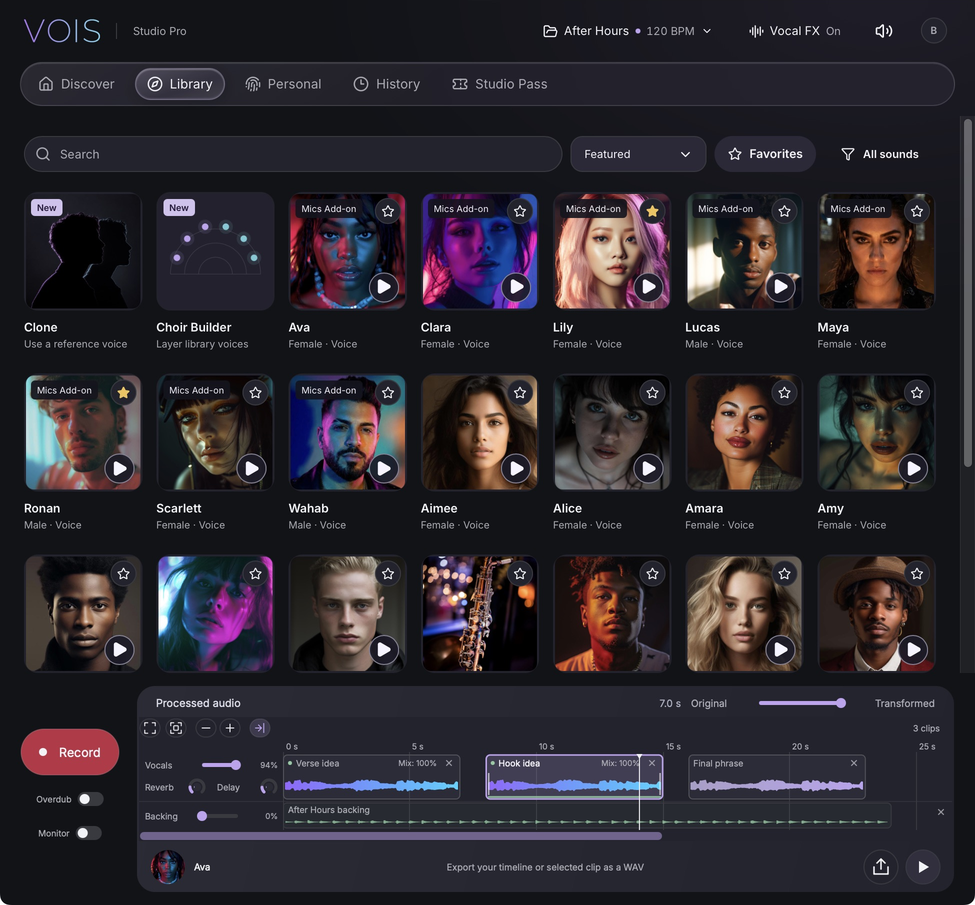Screen dimensions: 975x905
Task: Zoom out the timeline with minus icon
Action: (x=206, y=728)
